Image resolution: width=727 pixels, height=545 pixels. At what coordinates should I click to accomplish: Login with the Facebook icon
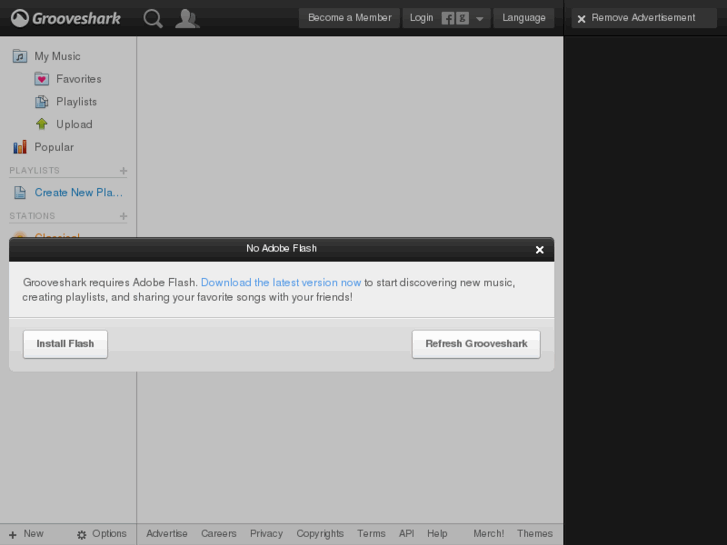(448, 18)
